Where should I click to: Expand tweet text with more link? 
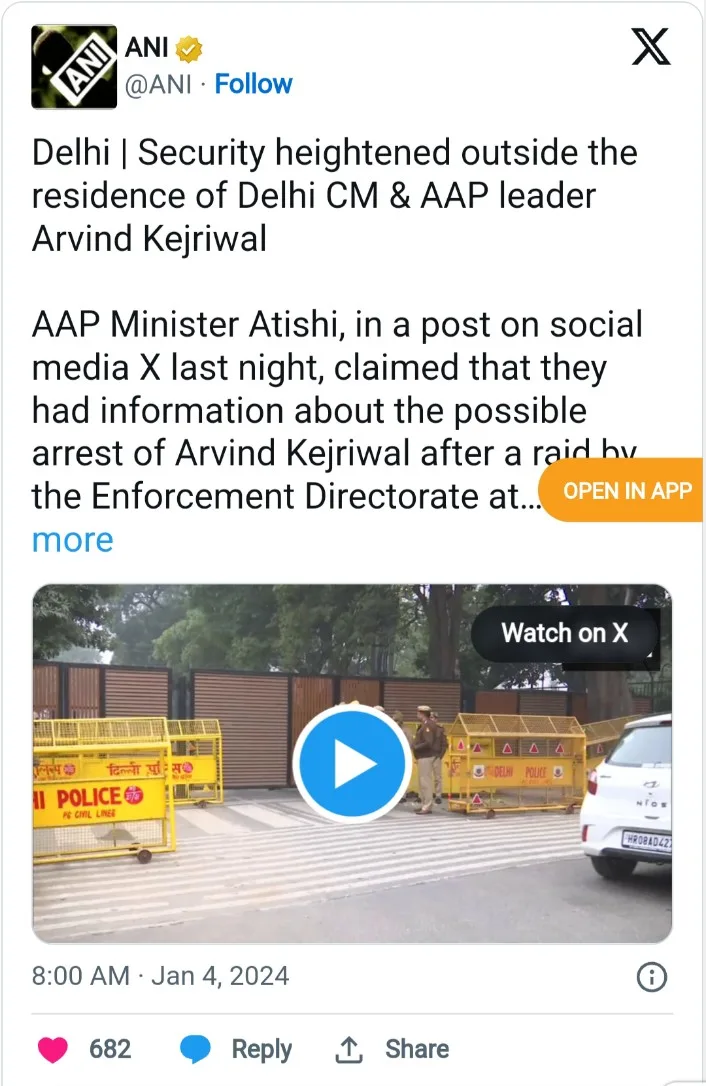point(72,540)
